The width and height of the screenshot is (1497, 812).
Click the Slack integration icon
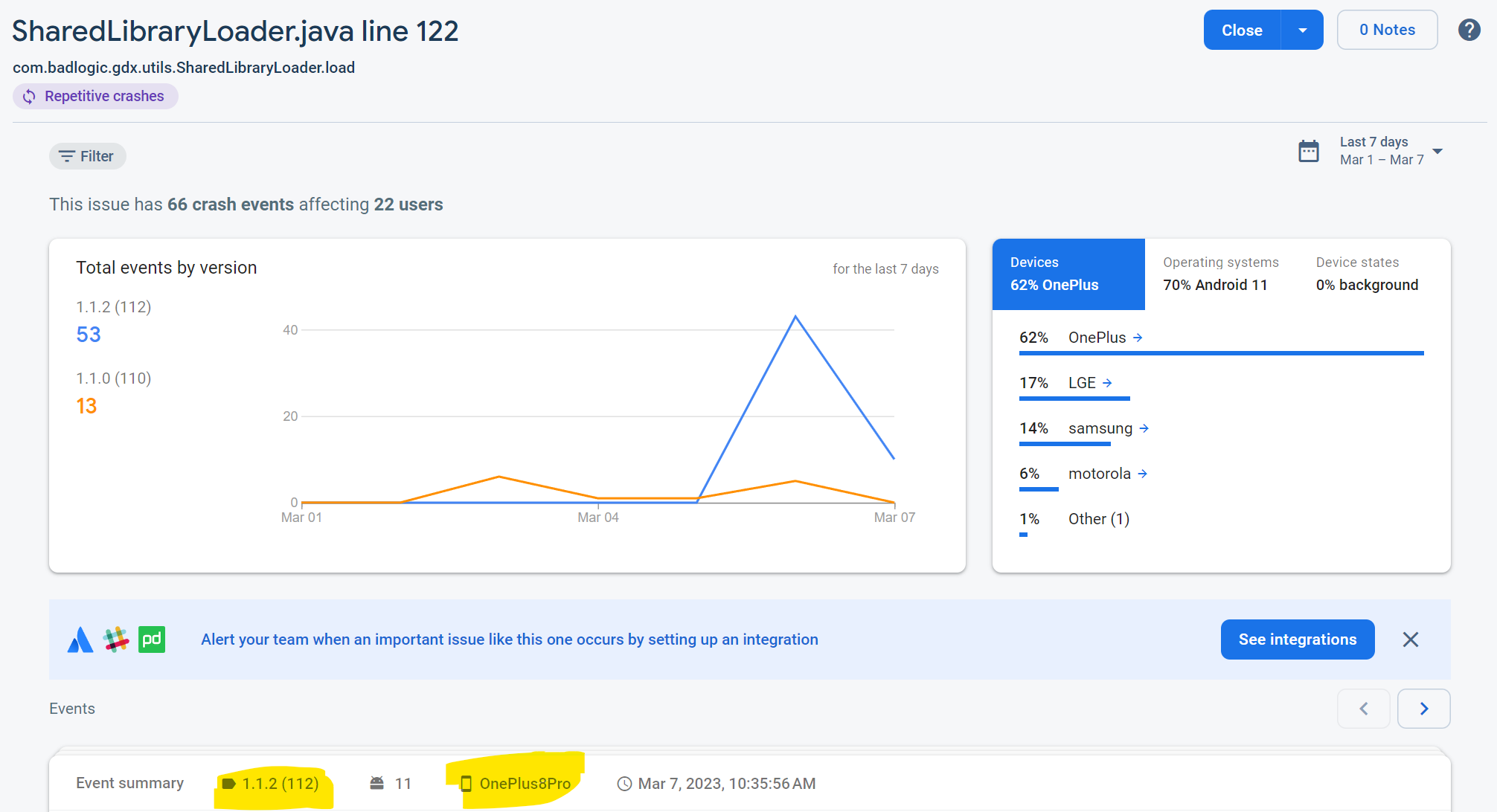pos(116,639)
